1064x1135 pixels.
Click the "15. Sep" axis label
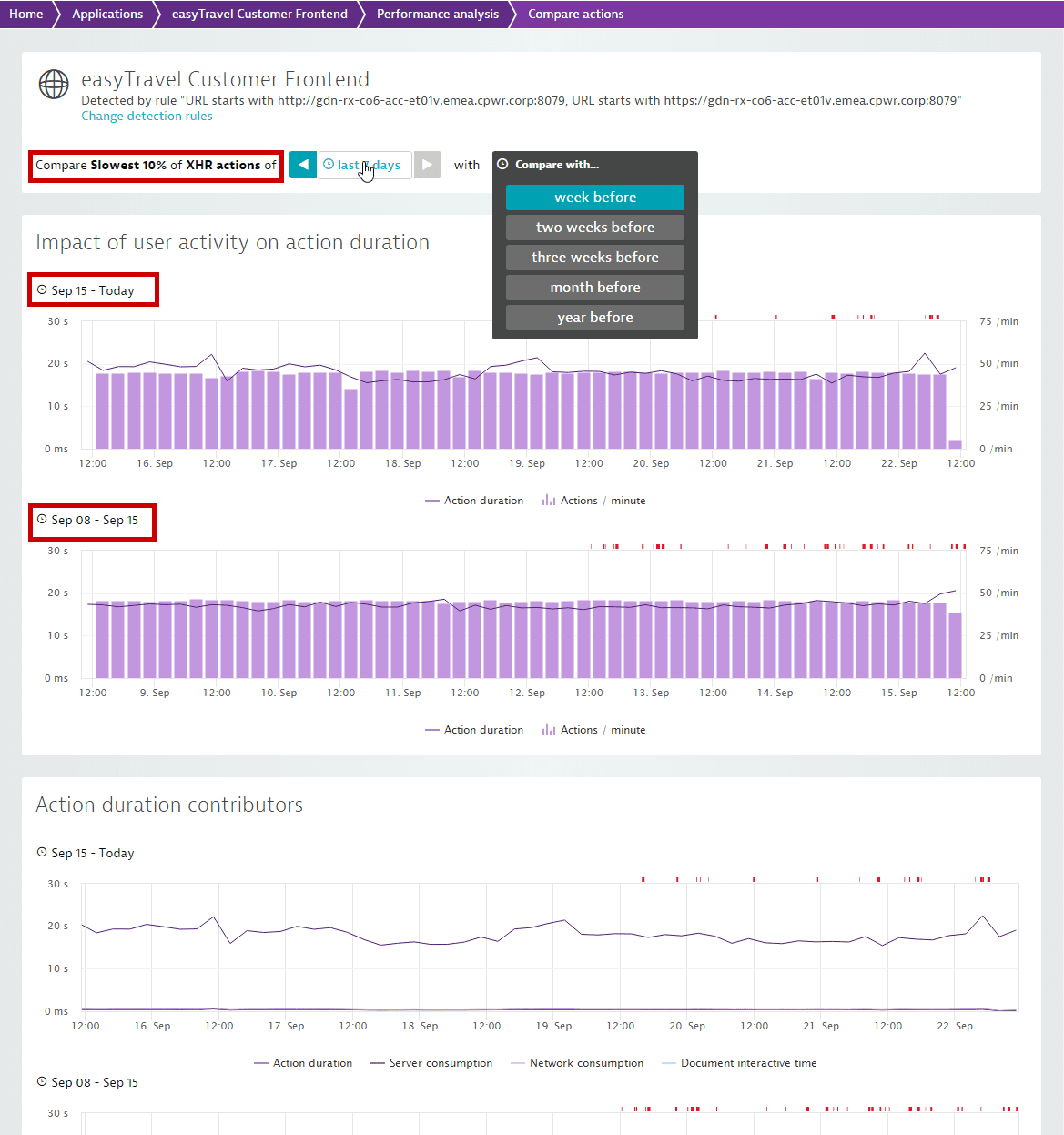pyautogui.click(x=899, y=693)
